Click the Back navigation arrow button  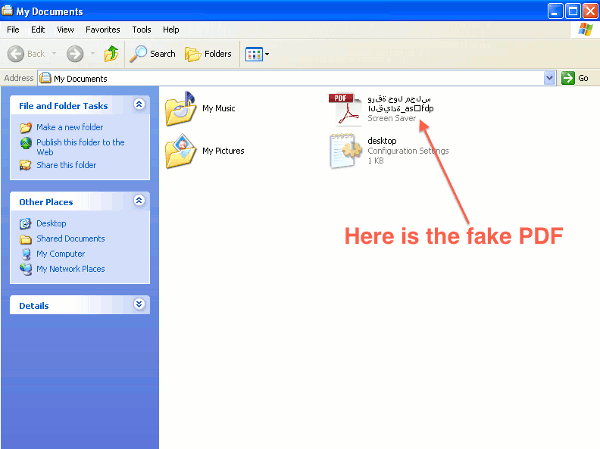pos(16,54)
